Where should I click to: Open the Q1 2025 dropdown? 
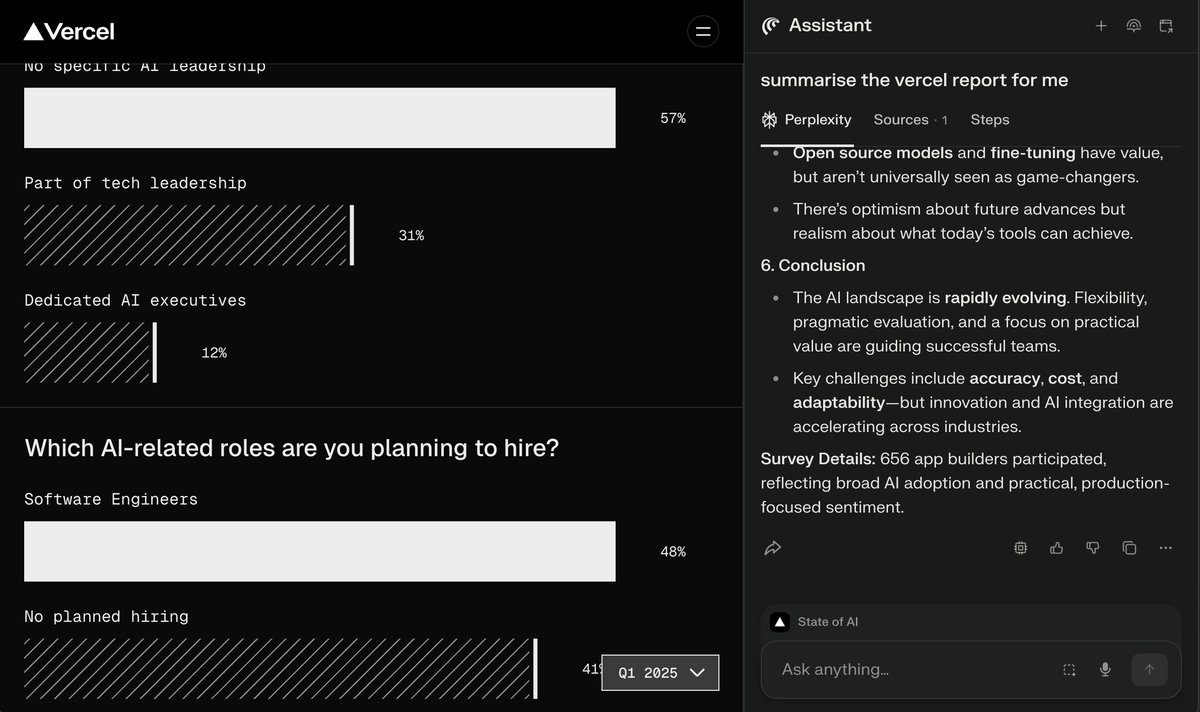coord(660,673)
